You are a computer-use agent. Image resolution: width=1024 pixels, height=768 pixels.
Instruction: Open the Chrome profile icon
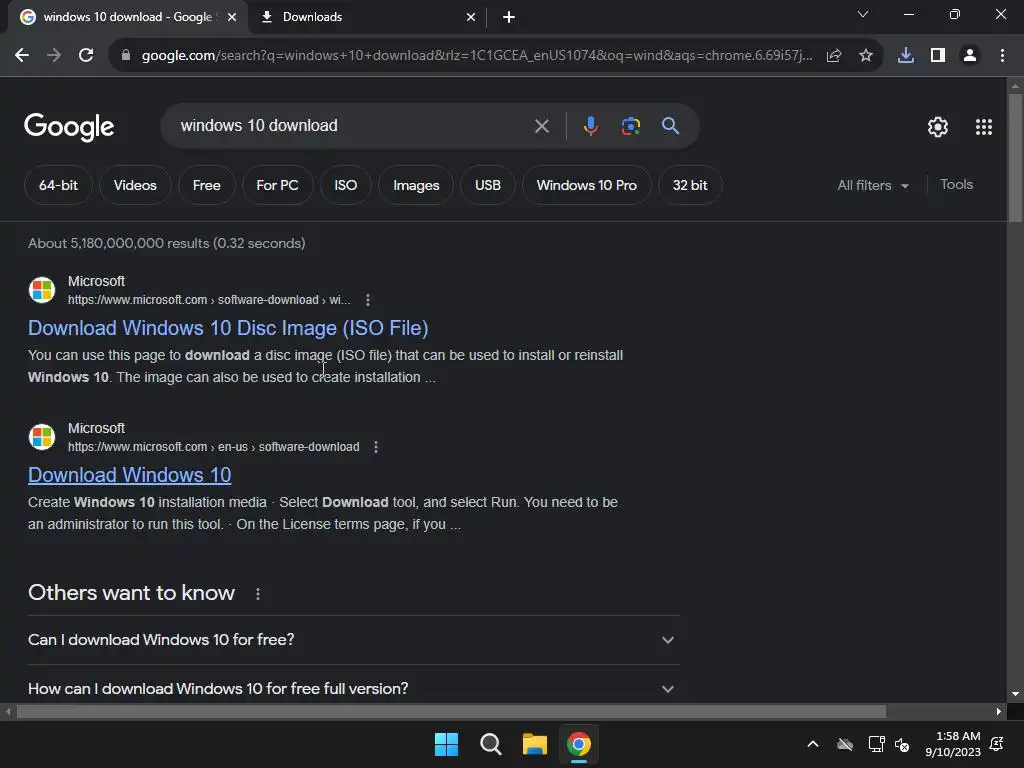pyautogui.click(x=970, y=56)
